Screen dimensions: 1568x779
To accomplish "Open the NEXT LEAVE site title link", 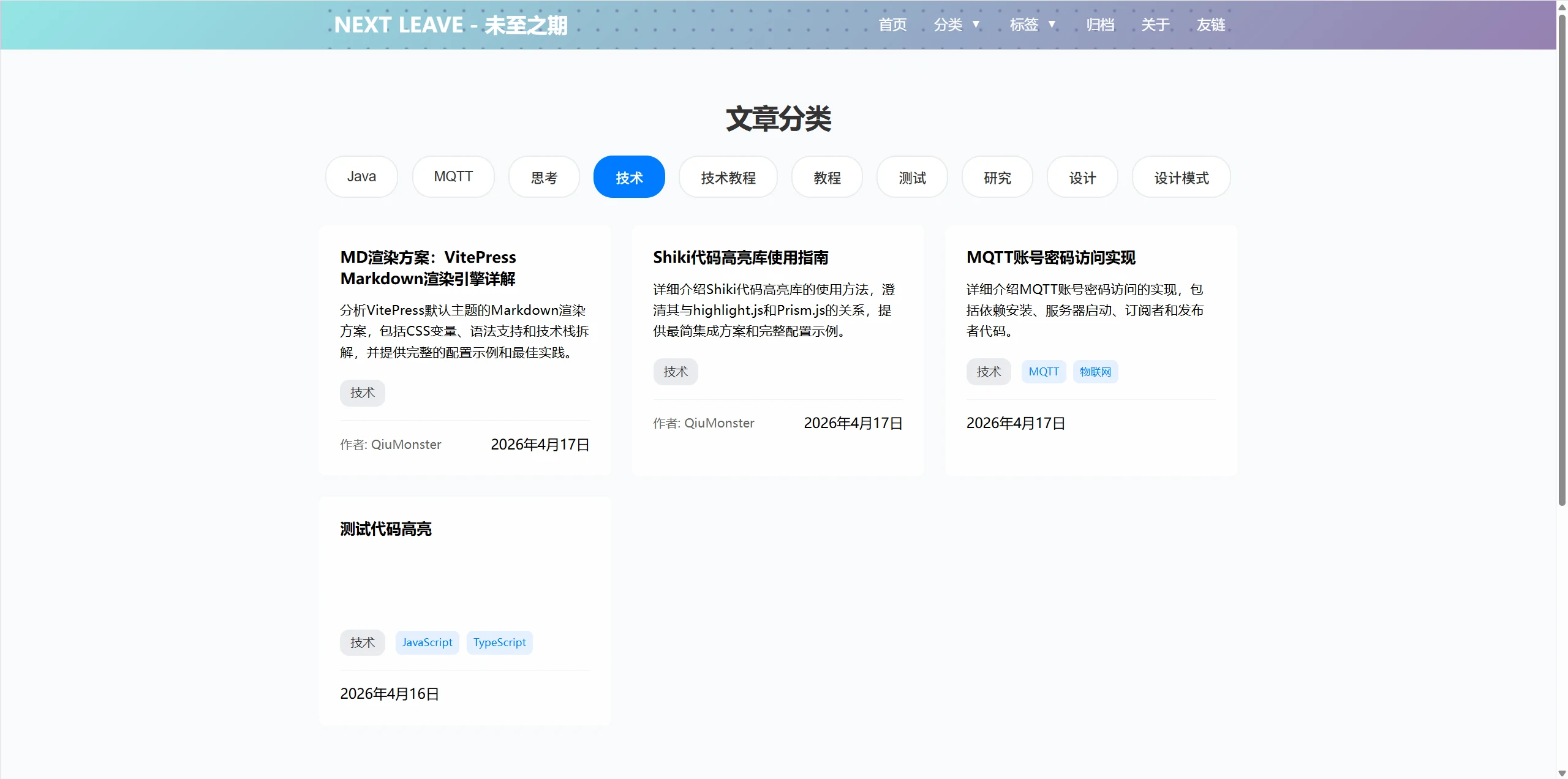I will [x=451, y=25].
